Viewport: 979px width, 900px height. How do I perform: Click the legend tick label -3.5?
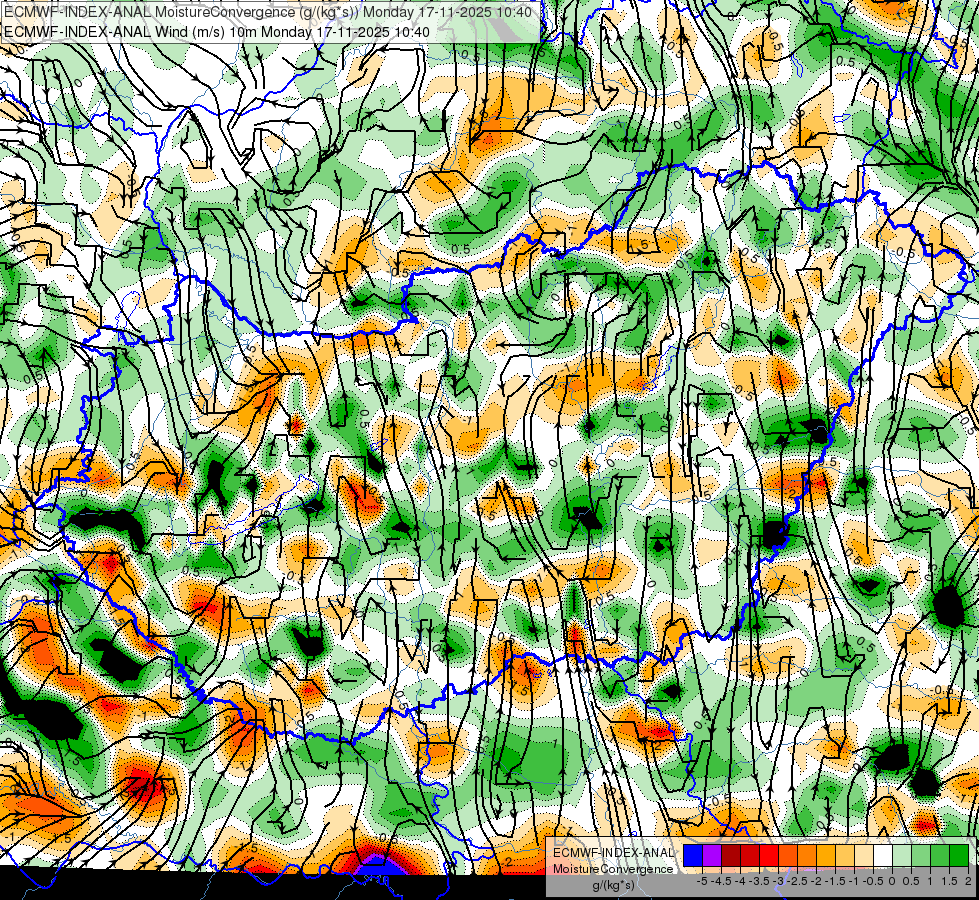click(759, 881)
